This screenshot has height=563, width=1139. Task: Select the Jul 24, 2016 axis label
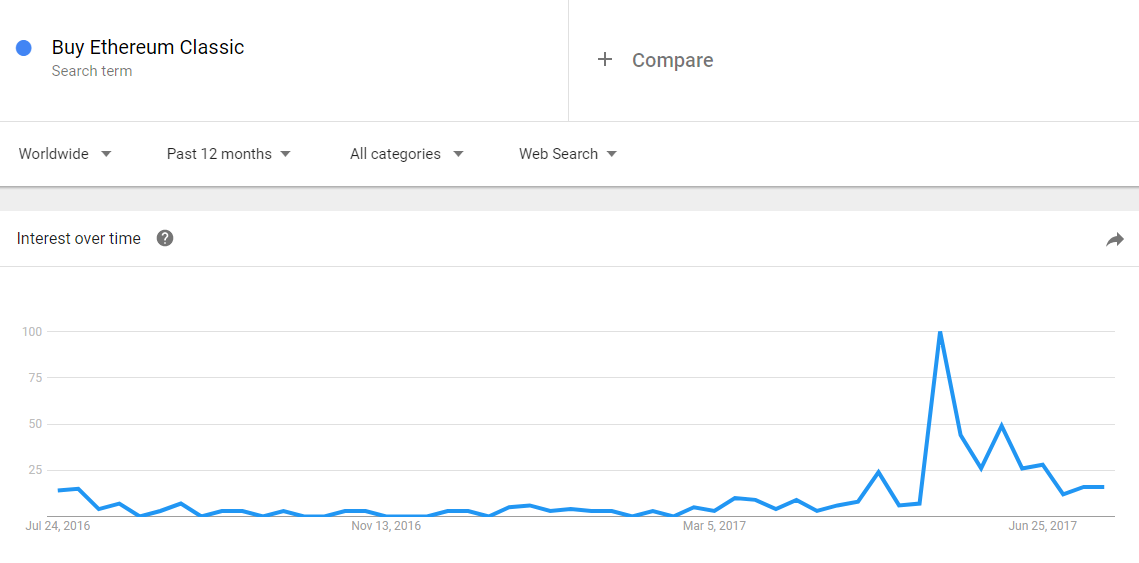[57, 526]
